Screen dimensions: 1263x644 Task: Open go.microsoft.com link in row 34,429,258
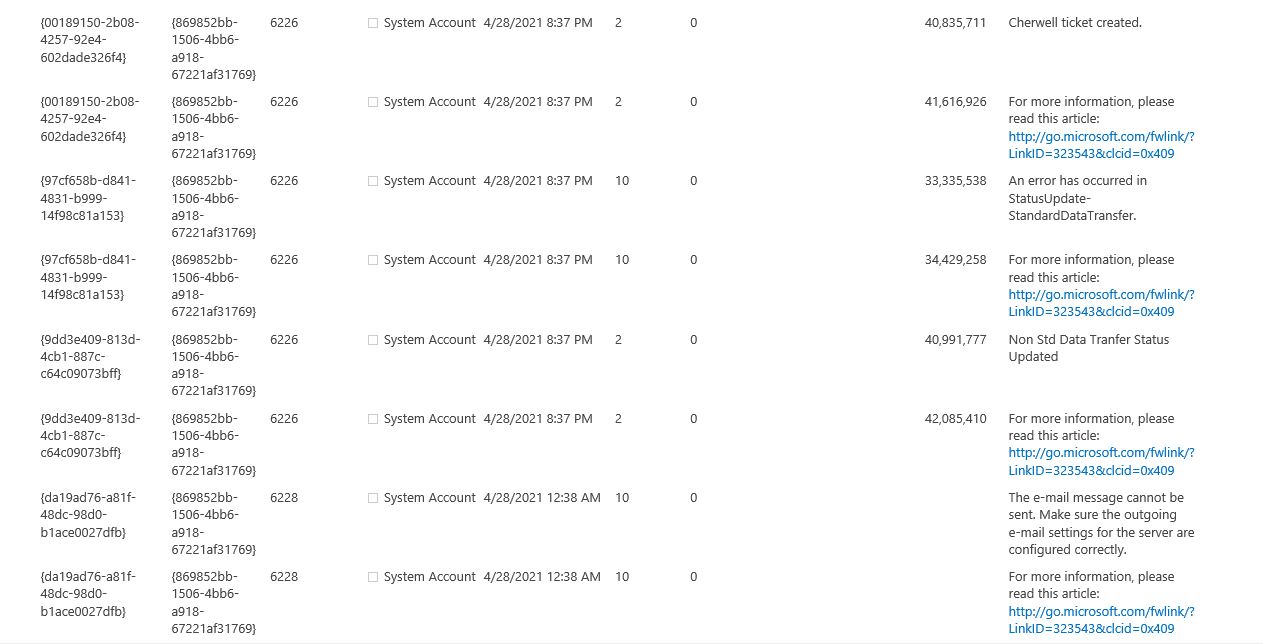tap(1101, 303)
